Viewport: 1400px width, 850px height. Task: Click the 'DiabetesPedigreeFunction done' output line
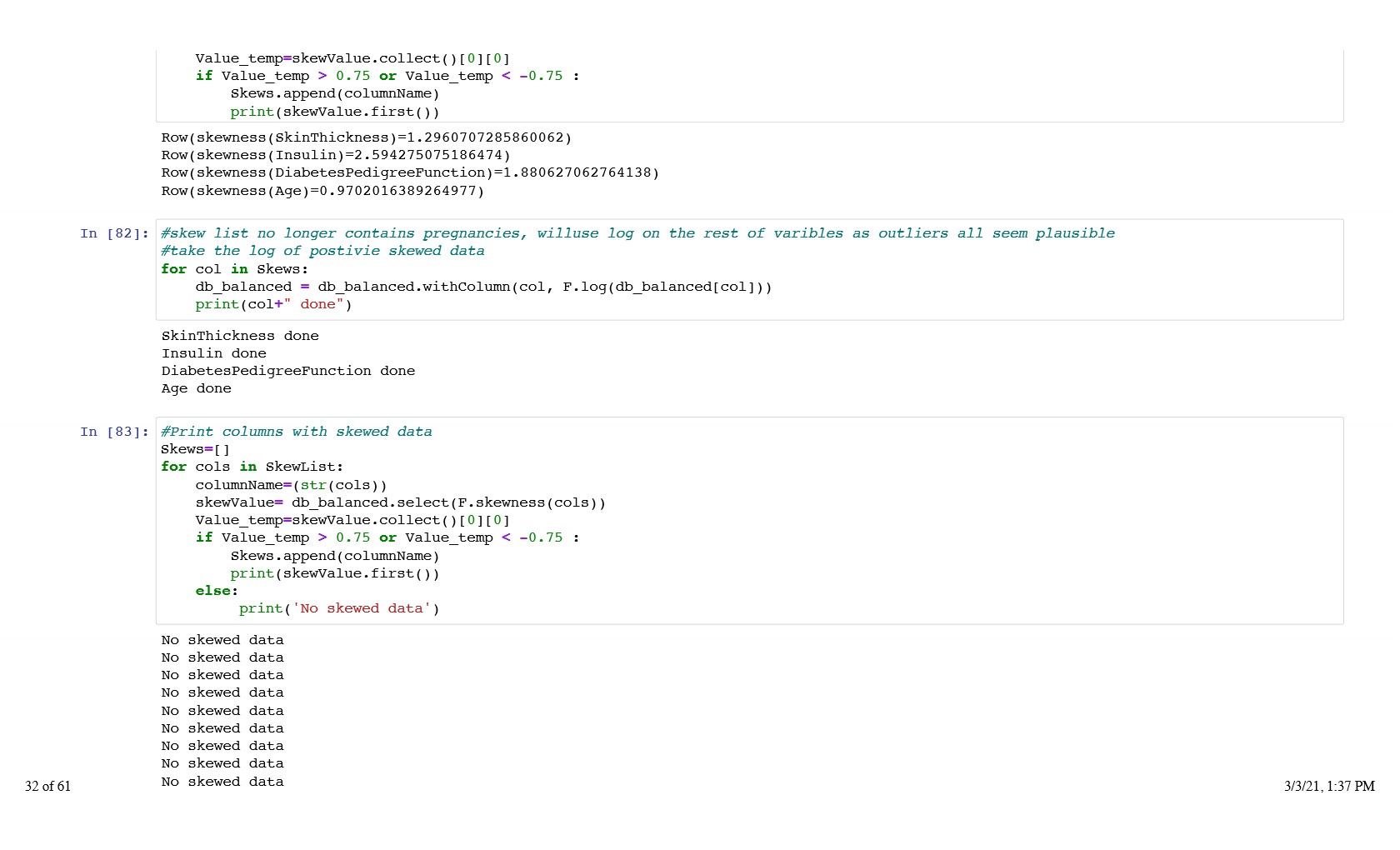tap(287, 371)
